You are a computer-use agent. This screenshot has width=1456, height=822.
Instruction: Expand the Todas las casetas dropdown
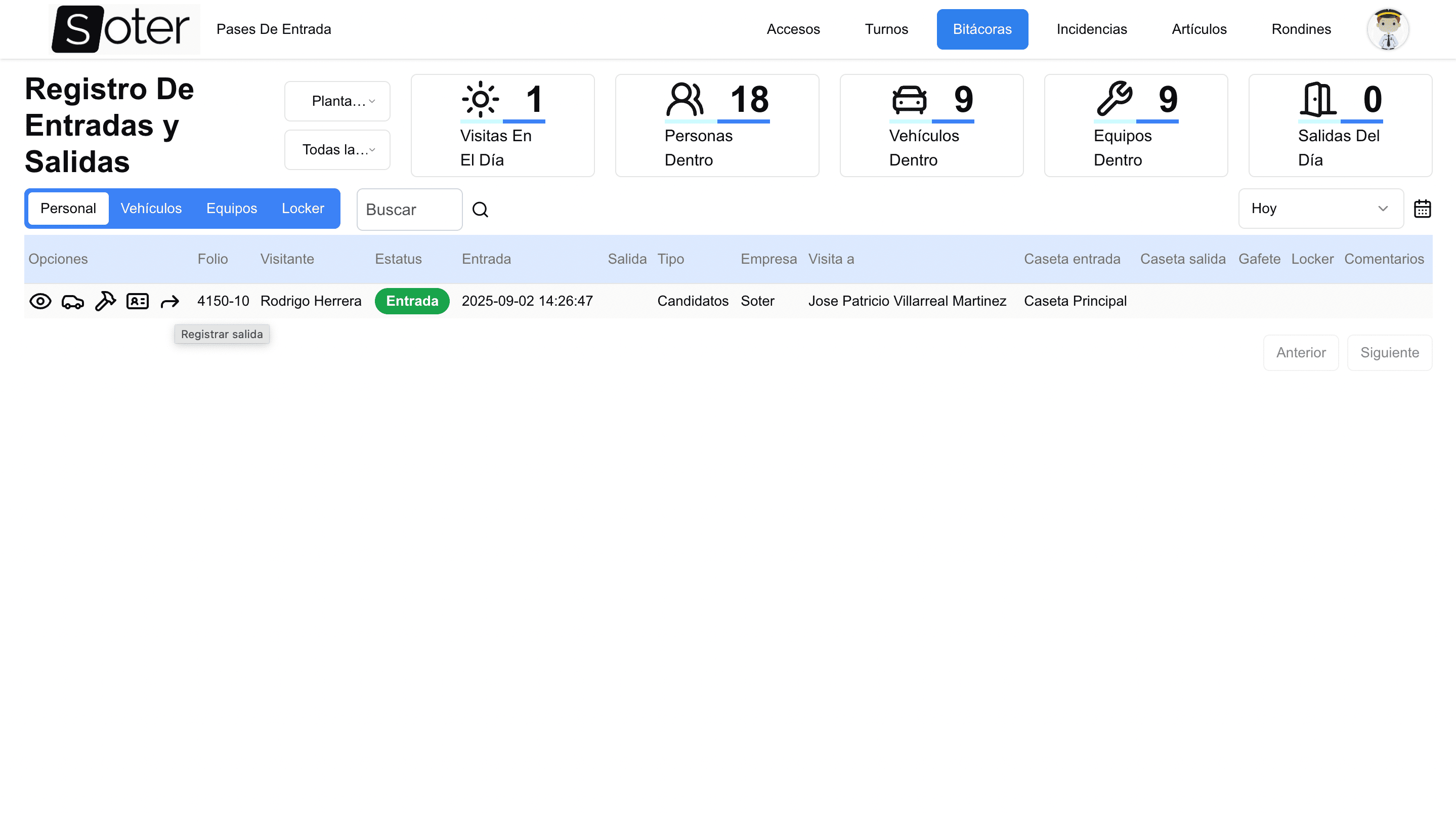click(337, 150)
